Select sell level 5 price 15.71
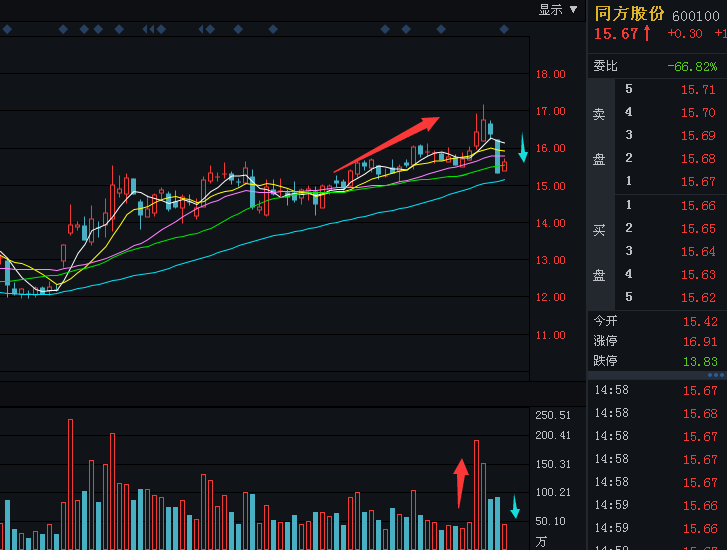The height and width of the screenshot is (550, 727). point(698,89)
